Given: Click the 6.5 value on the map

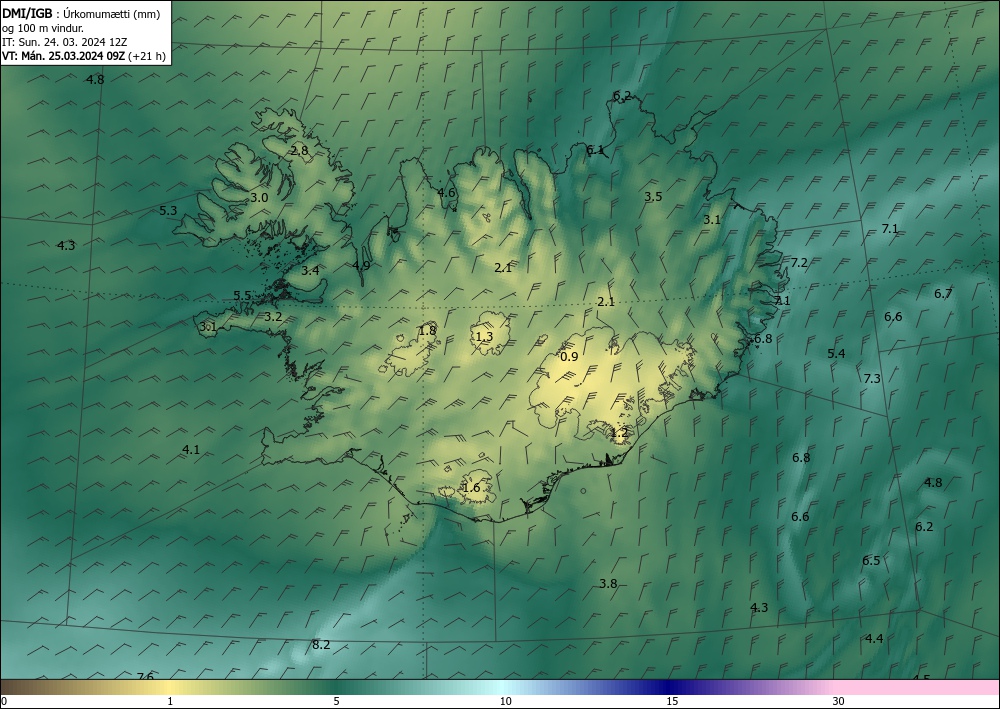Looking at the screenshot, I should (871, 560).
